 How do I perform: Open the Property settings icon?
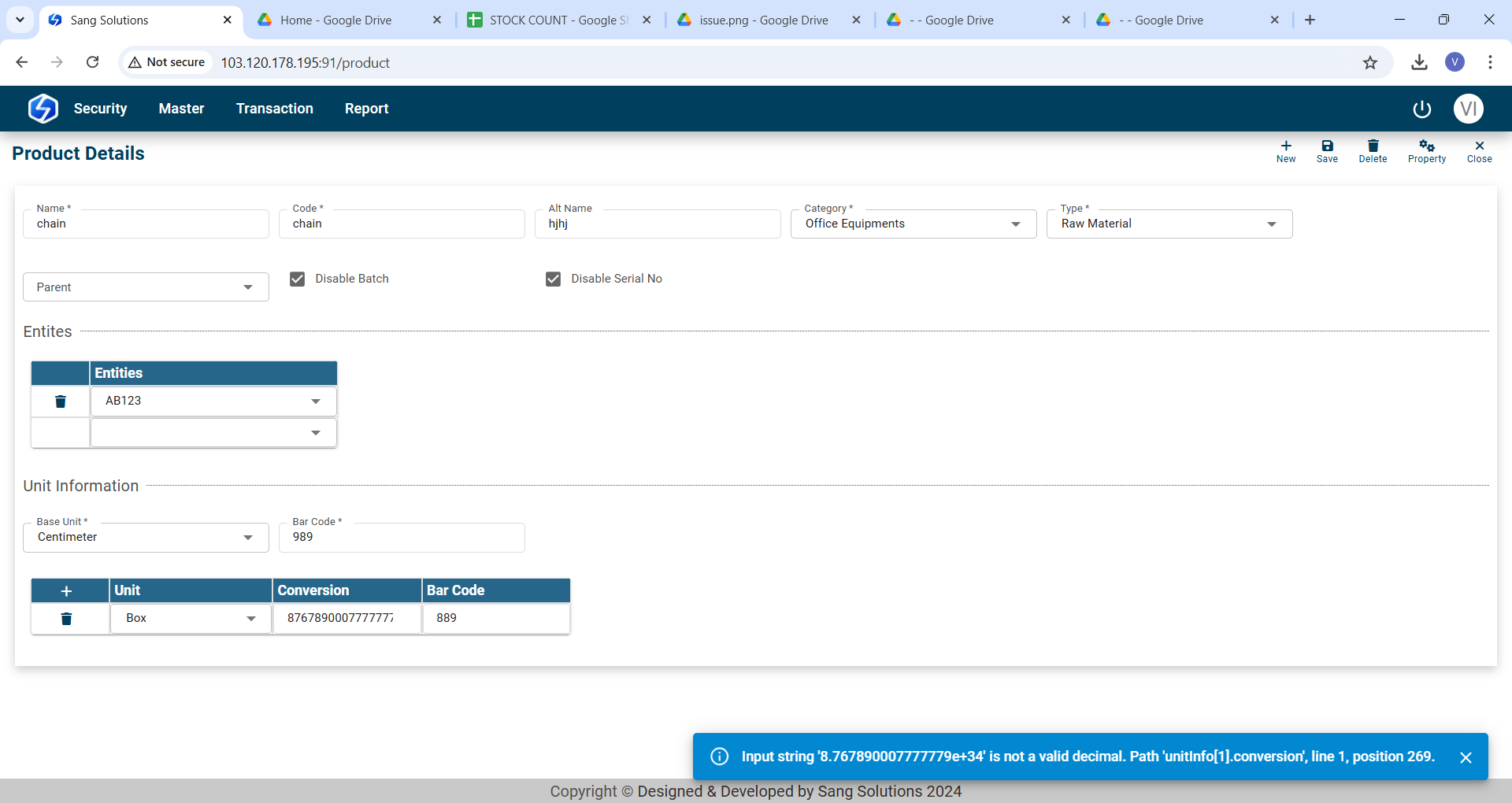[1426, 150]
